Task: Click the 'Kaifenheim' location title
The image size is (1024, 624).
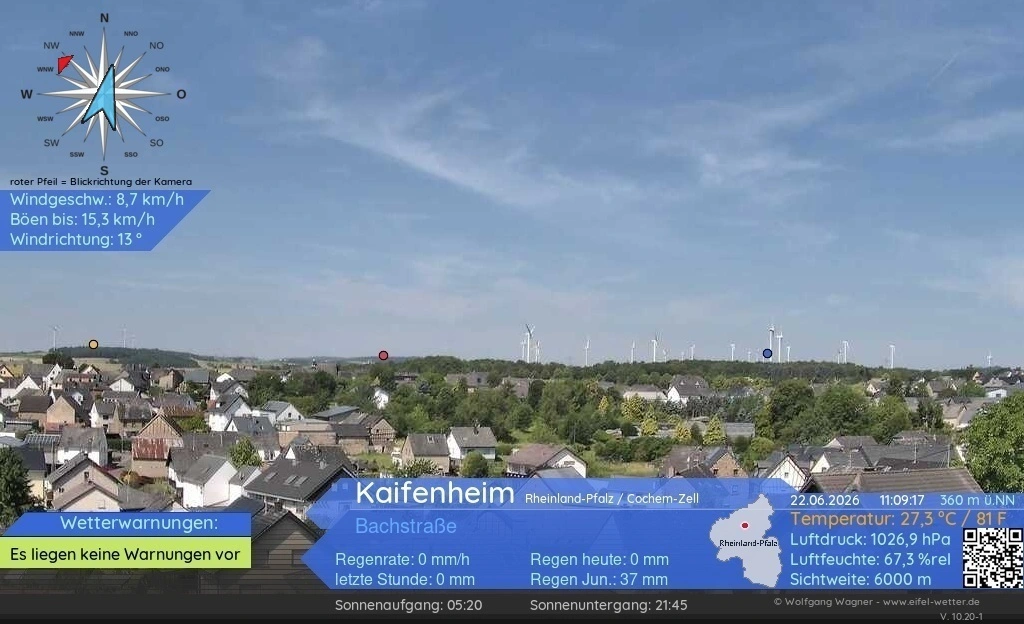Action: [x=435, y=493]
